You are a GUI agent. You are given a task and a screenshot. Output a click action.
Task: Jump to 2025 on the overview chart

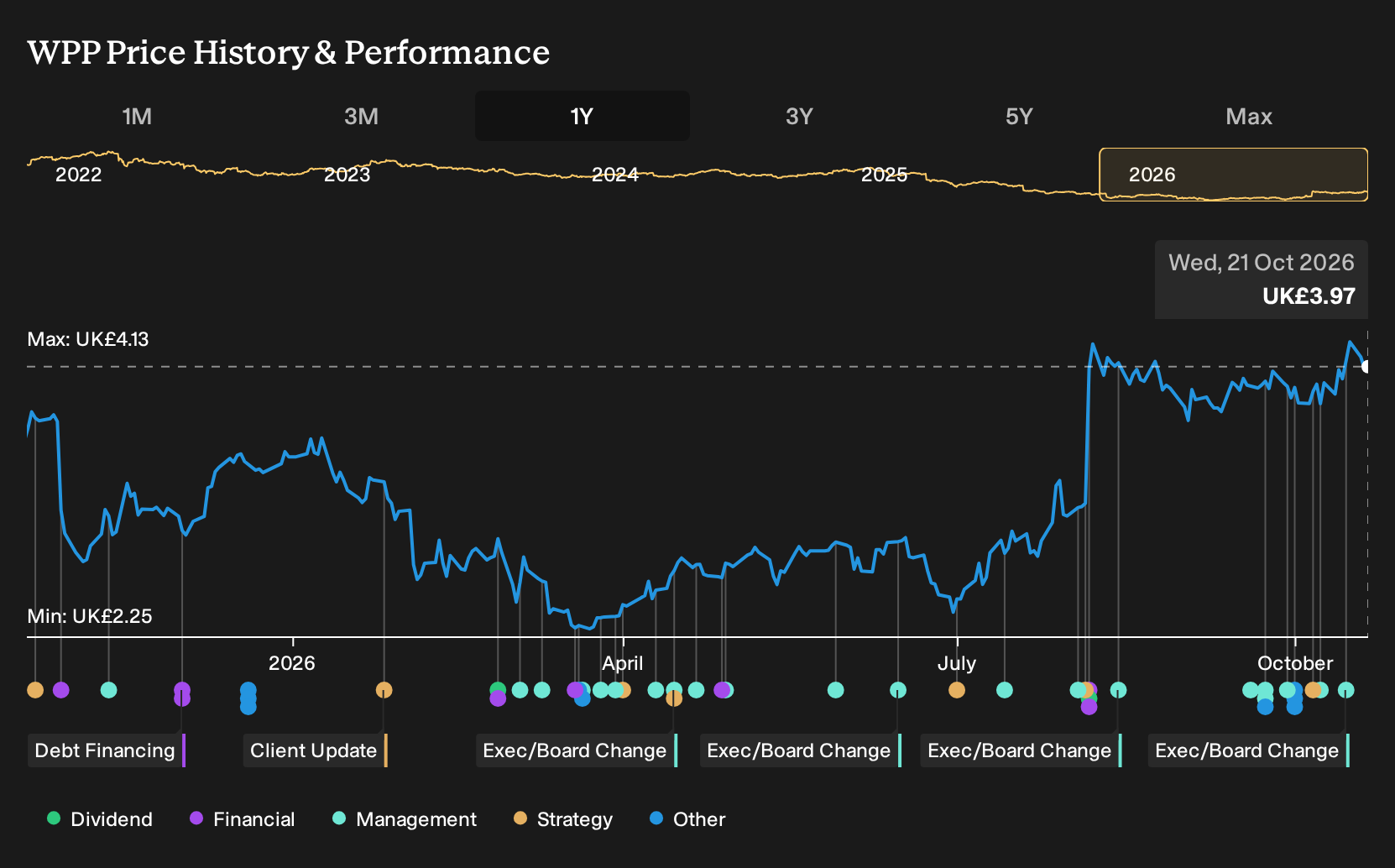(x=885, y=175)
